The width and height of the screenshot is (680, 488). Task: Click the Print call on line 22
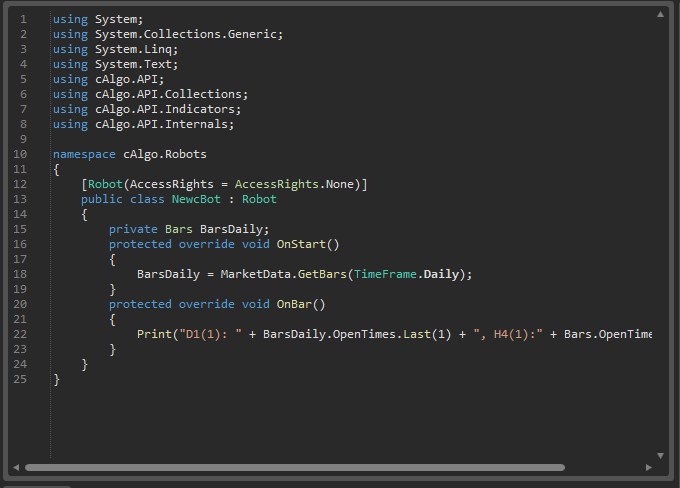click(153, 334)
